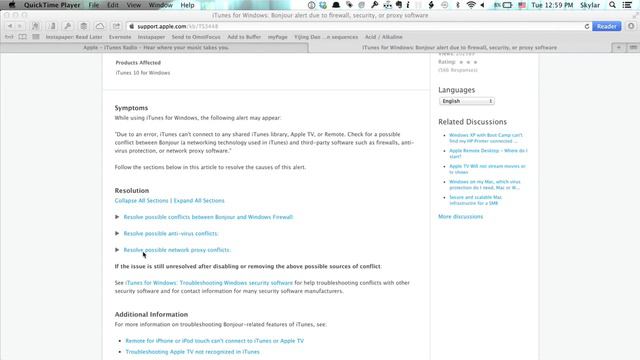Expand Resolve possible anti-virus conflicts triangle
Image resolution: width=640 pixels, height=360 pixels.
click(x=117, y=233)
